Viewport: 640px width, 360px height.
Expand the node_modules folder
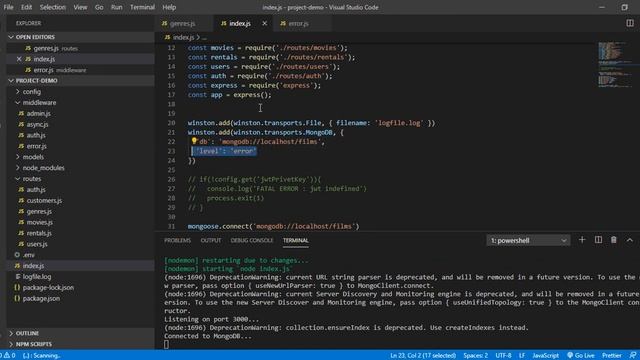pos(80,168)
